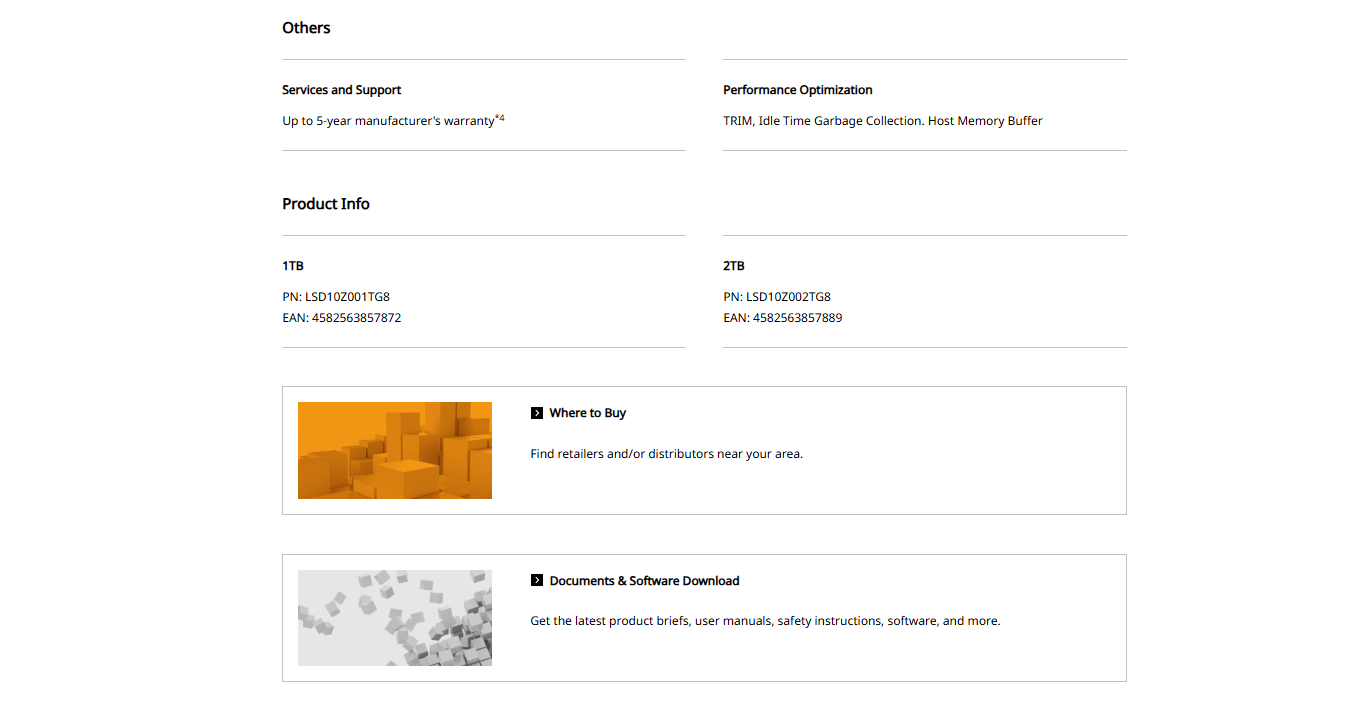Image resolution: width=1372 pixels, height=709 pixels.
Task: Open the Where to Buy link
Action: click(x=587, y=413)
